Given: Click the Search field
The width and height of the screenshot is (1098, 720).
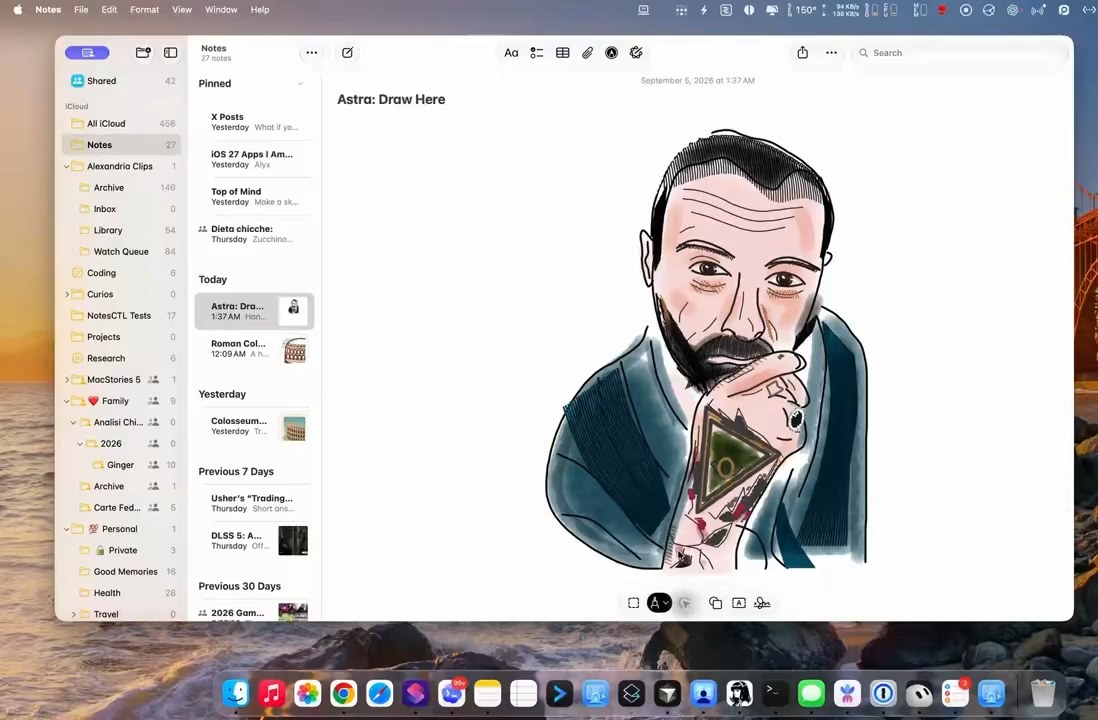Looking at the screenshot, I should pyautogui.click(x=957, y=53).
